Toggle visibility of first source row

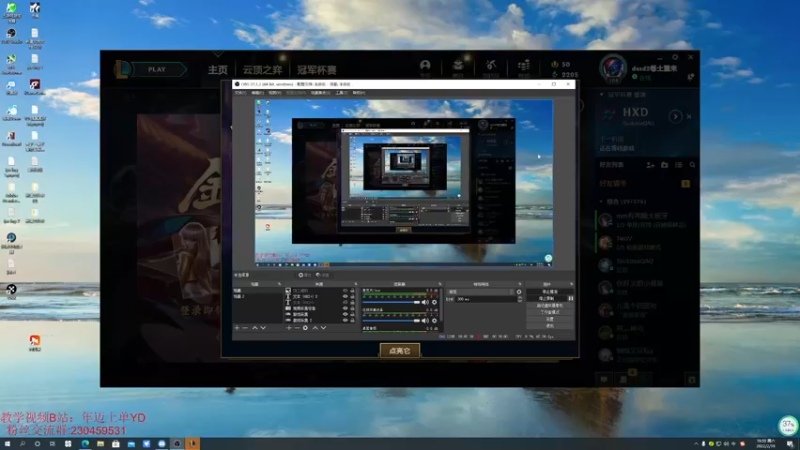pyautogui.click(x=345, y=291)
